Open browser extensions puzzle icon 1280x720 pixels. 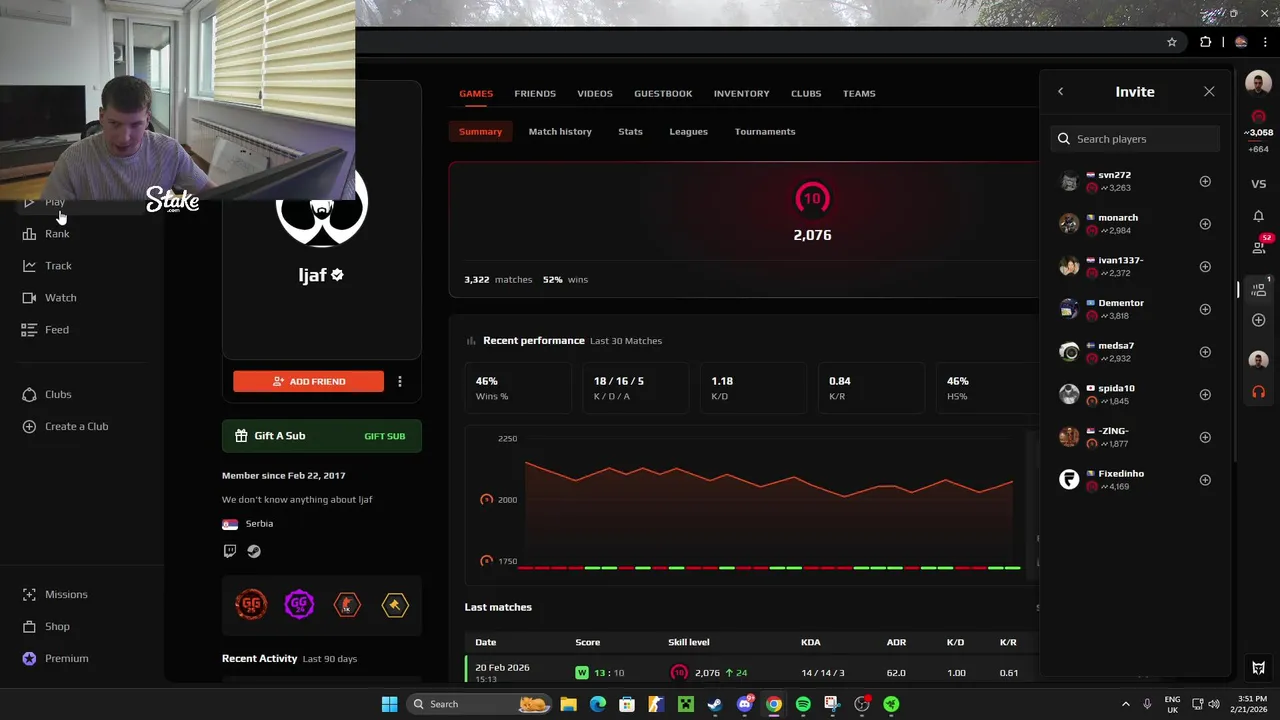[1206, 42]
